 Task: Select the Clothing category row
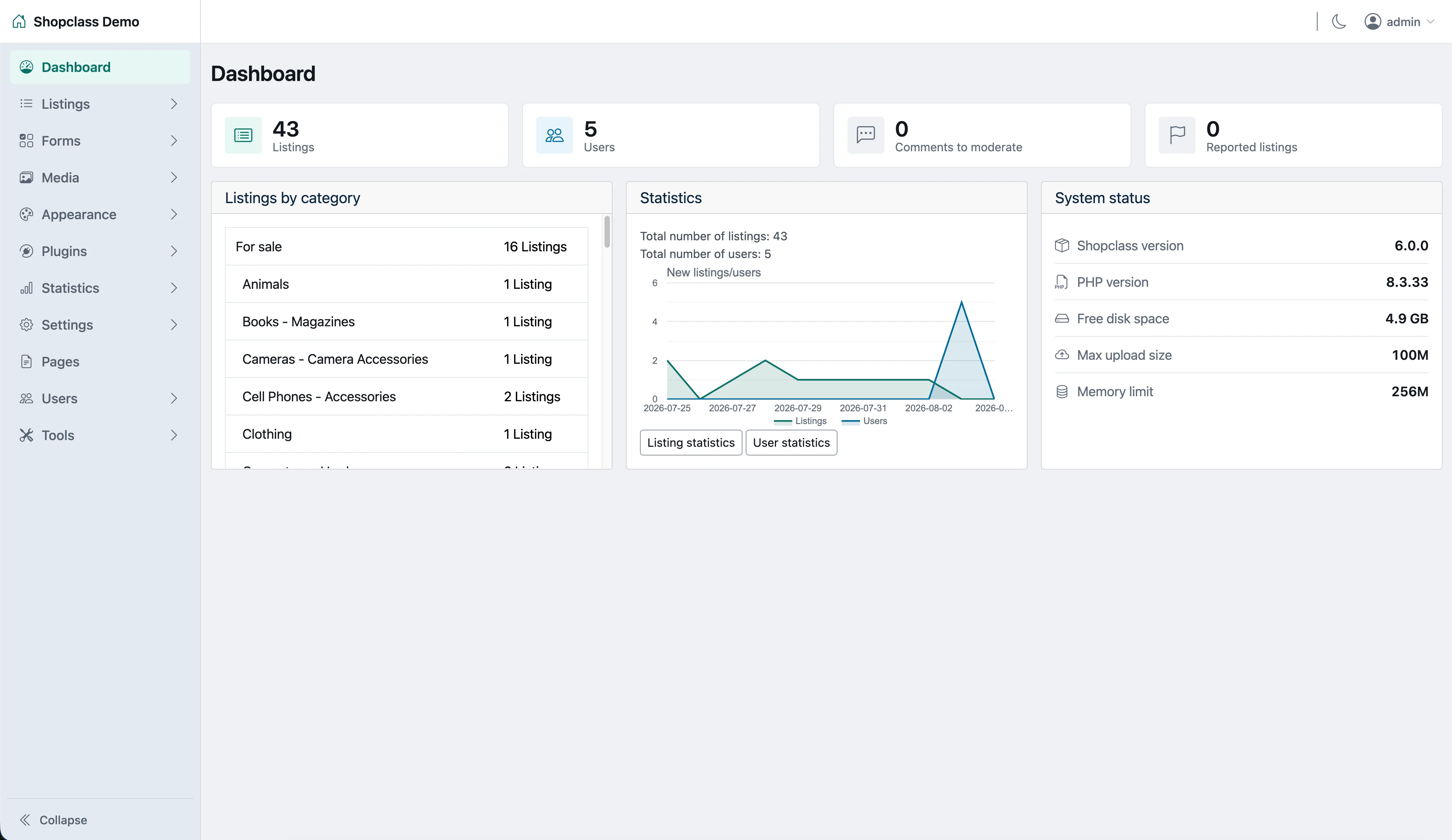tap(406, 434)
